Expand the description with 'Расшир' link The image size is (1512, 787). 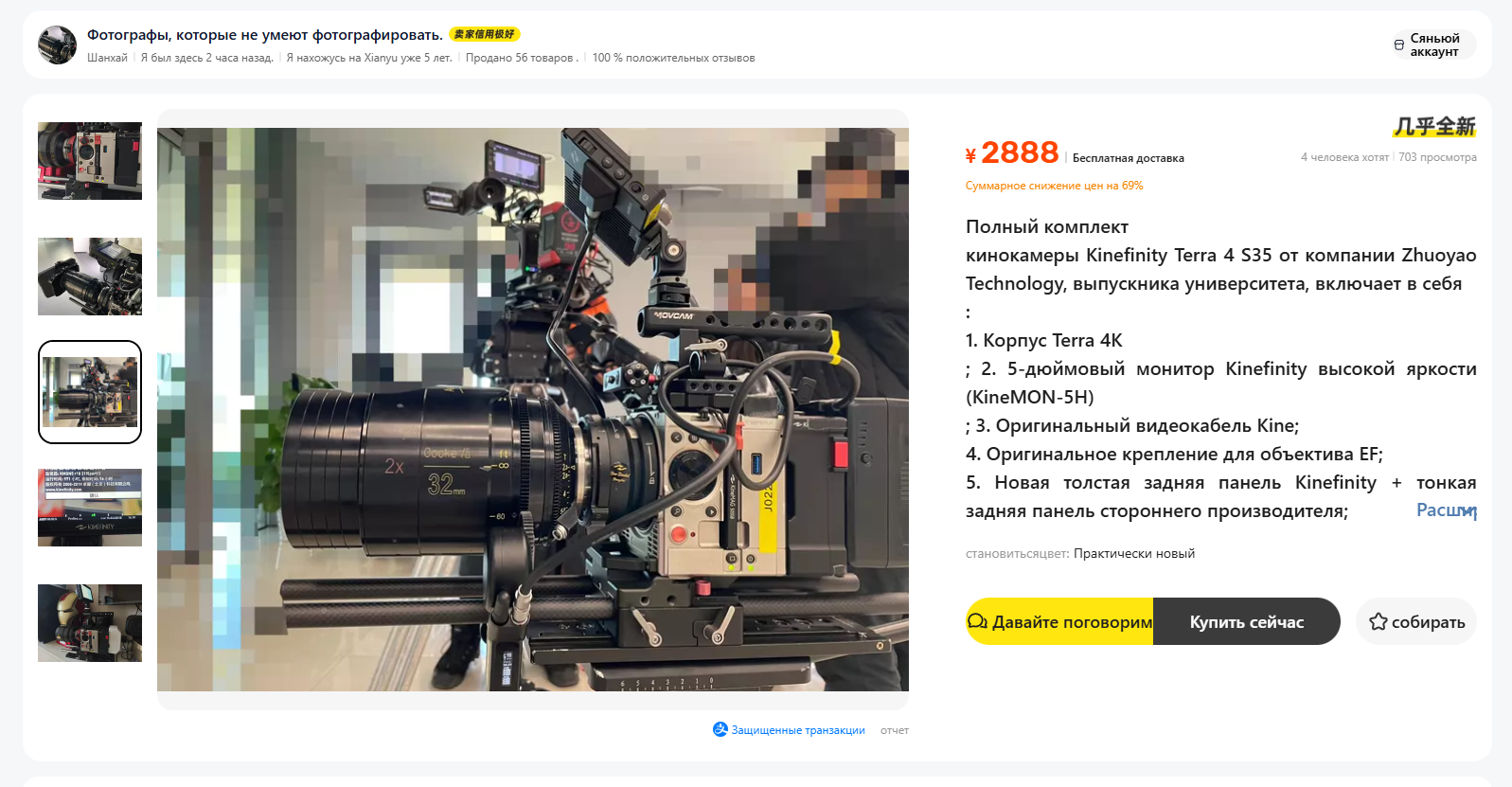(1446, 510)
